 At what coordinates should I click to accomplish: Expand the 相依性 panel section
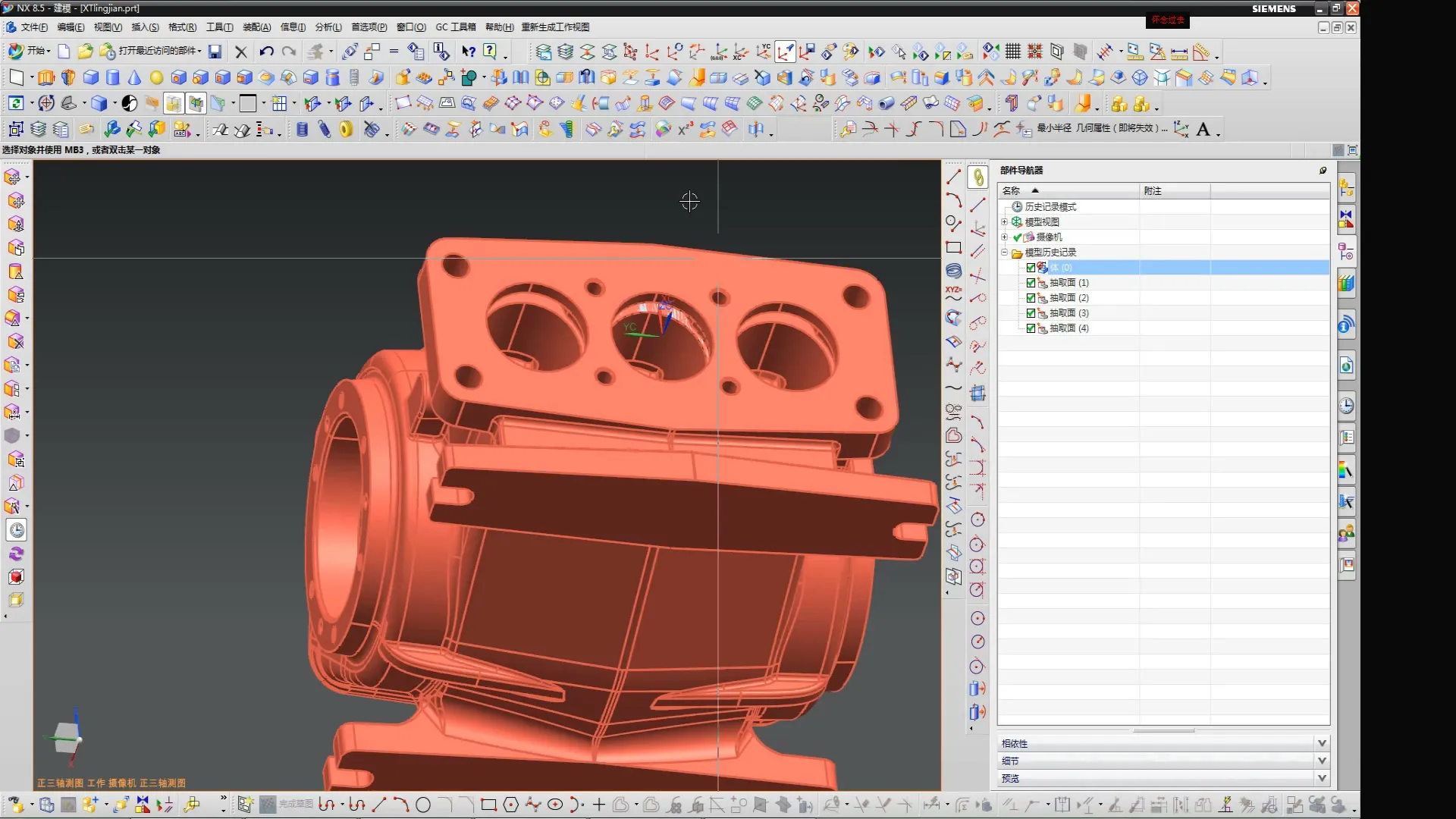tap(1322, 743)
